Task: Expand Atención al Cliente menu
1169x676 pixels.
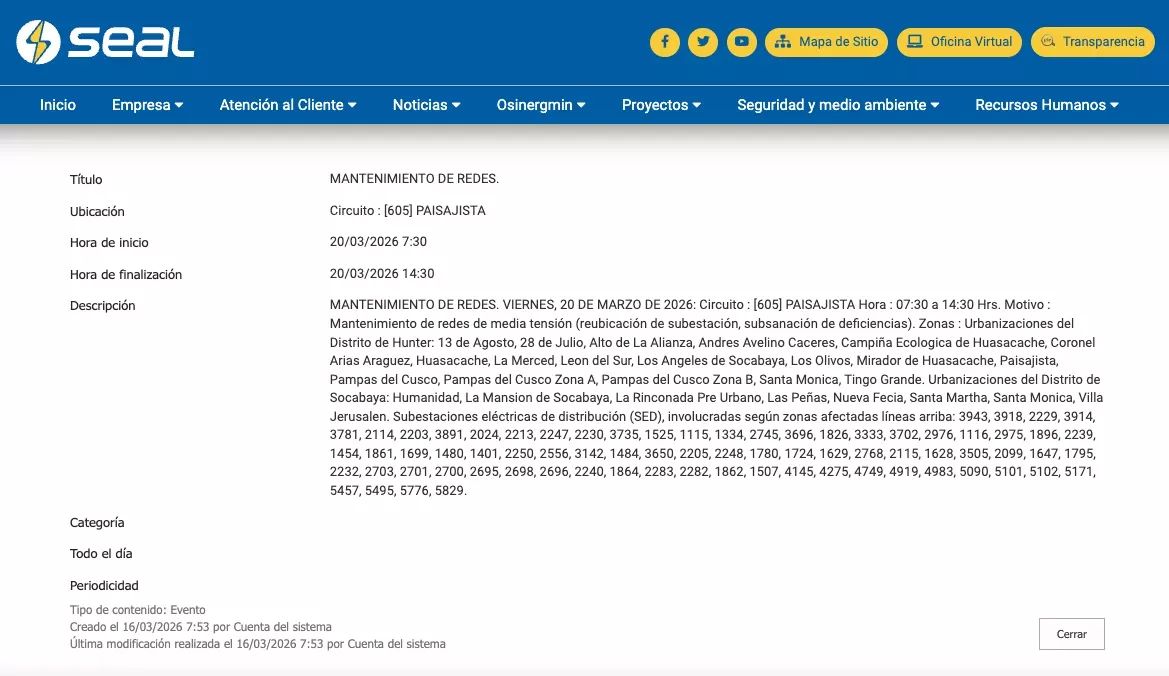Action: point(288,105)
